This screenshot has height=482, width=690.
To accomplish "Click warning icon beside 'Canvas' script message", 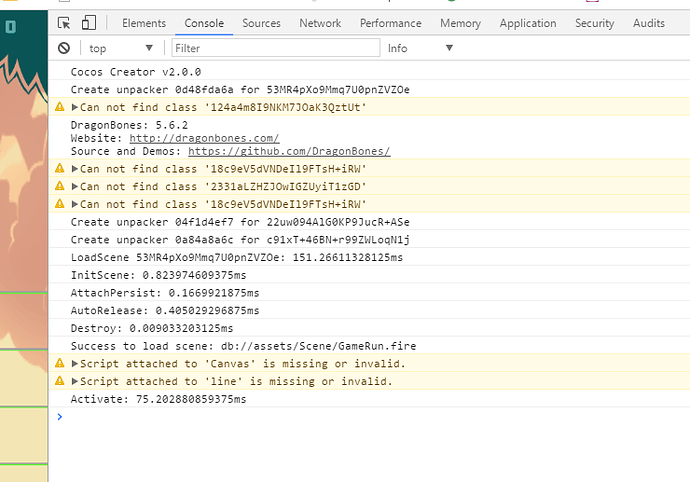I will point(60,364).
